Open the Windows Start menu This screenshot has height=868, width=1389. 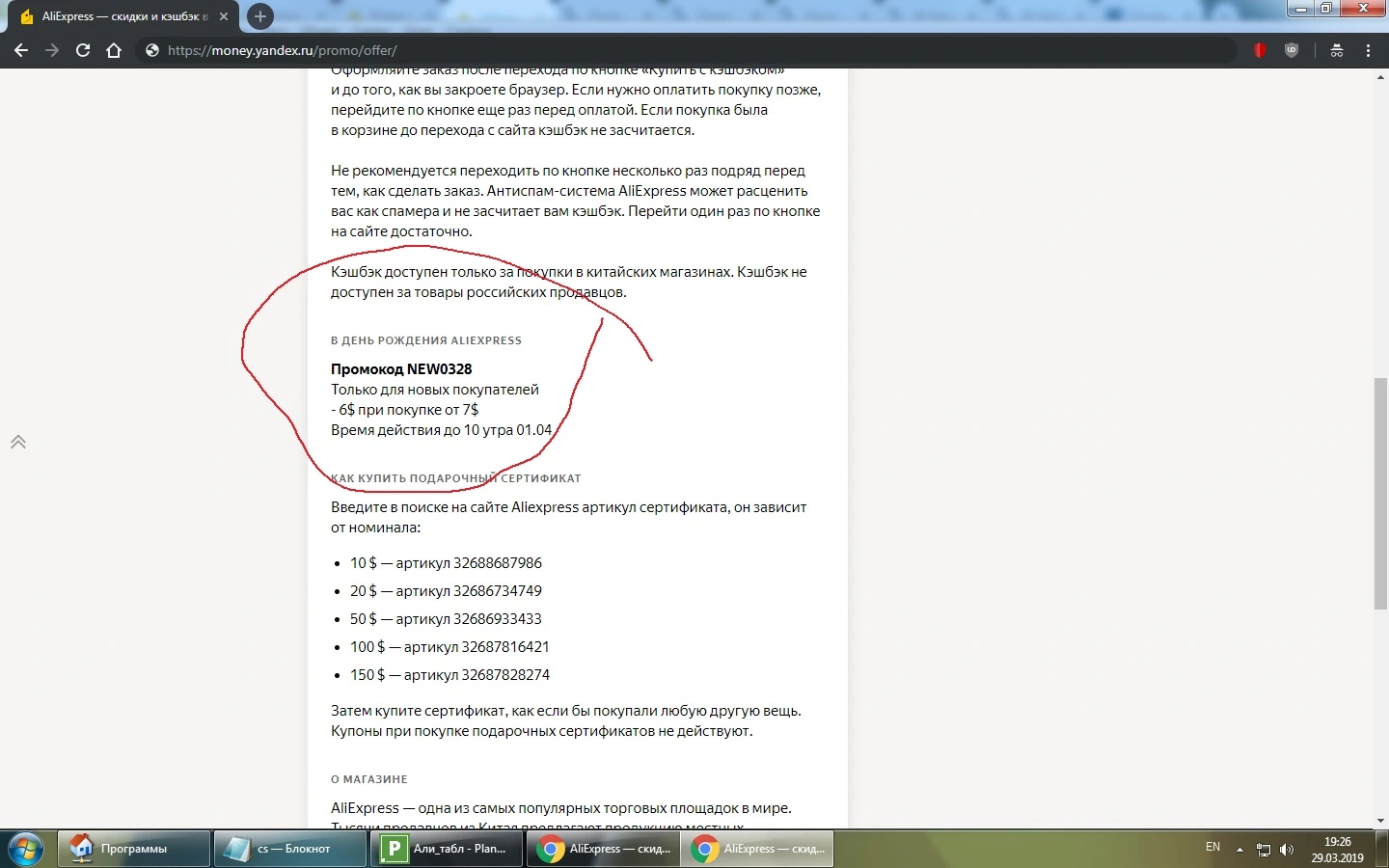coord(26,849)
